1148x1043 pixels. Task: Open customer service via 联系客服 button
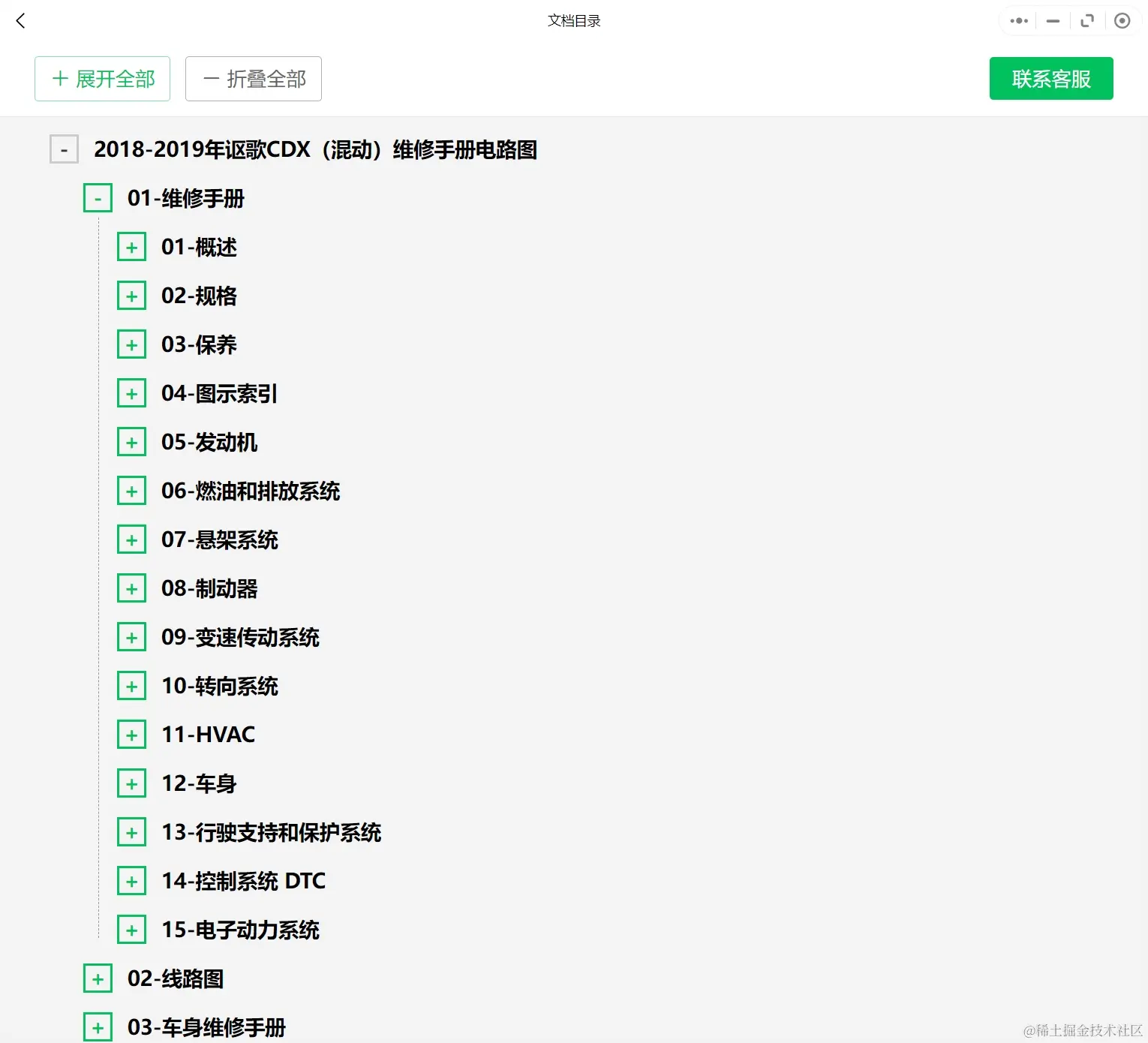[x=1050, y=78]
